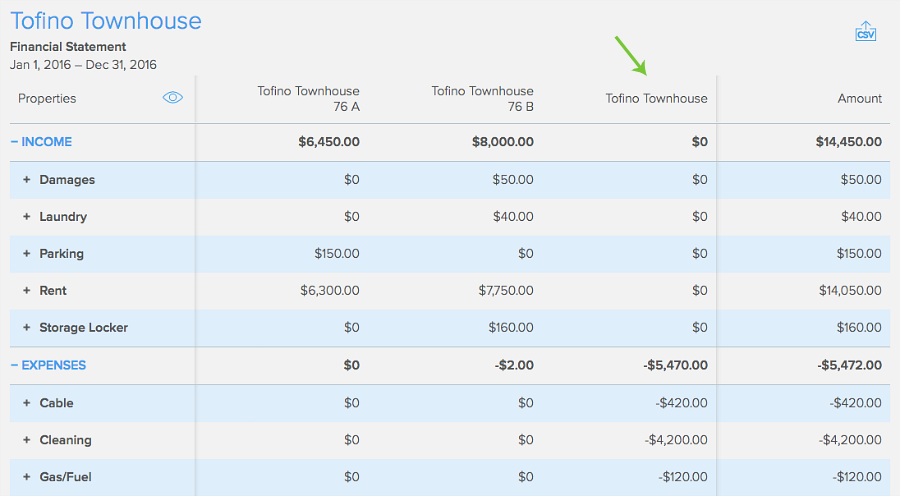Viewport: 900px width, 496px height.
Task: Expand the Rent row plus icon
Action: [x=26, y=290]
